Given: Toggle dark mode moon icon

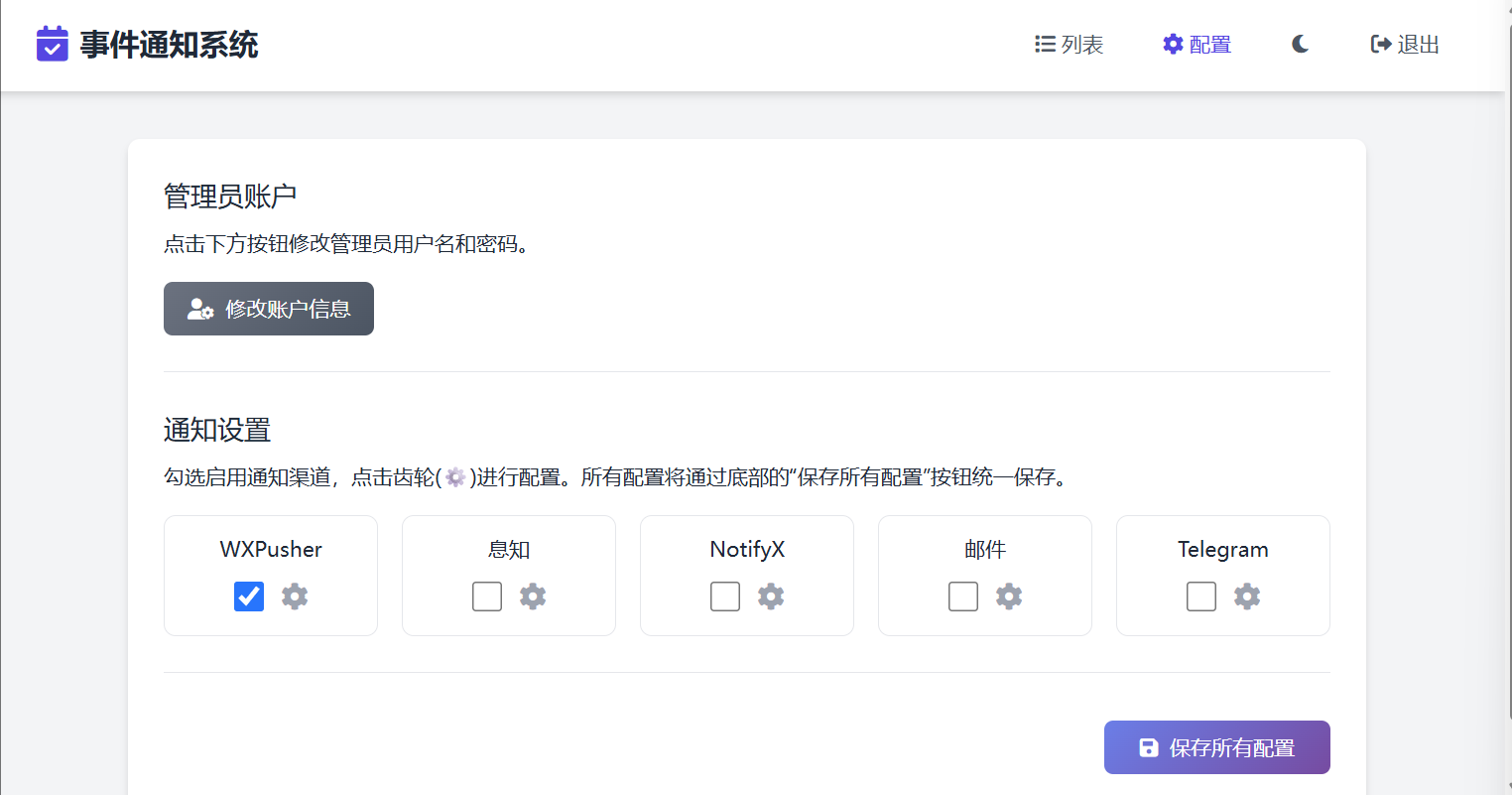Looking at the screenshot, I should click(x=1301, y=44).
